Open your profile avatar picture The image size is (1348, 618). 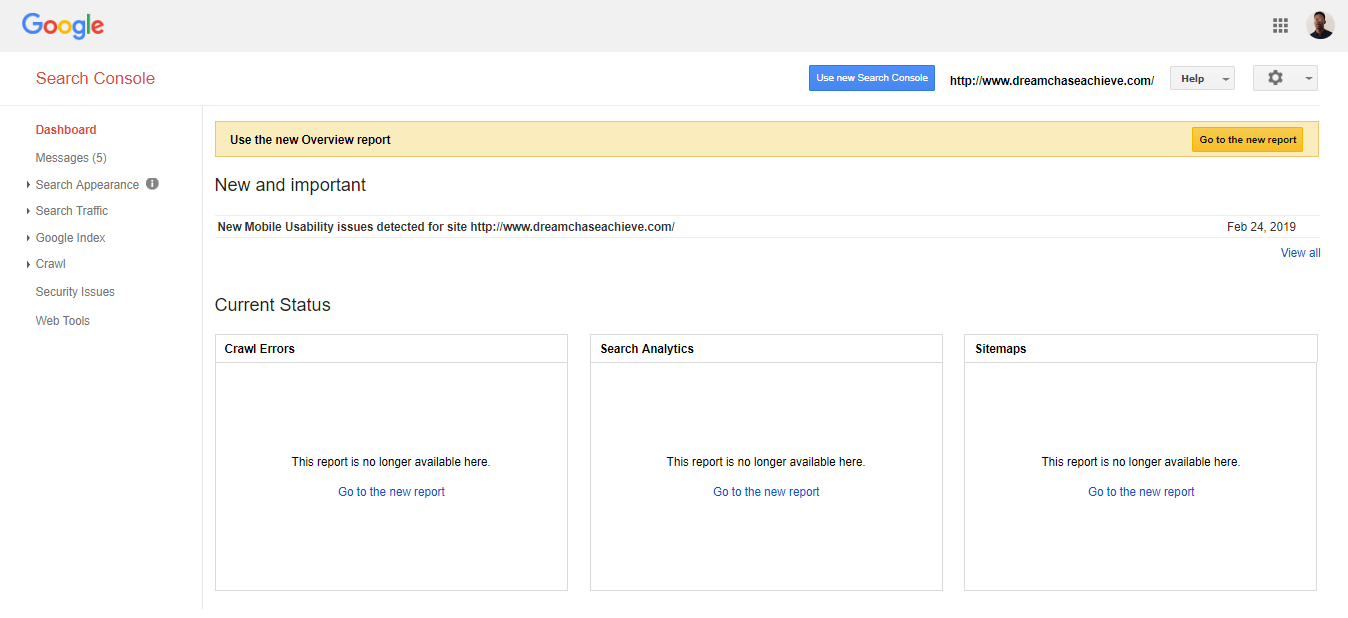1320,25
